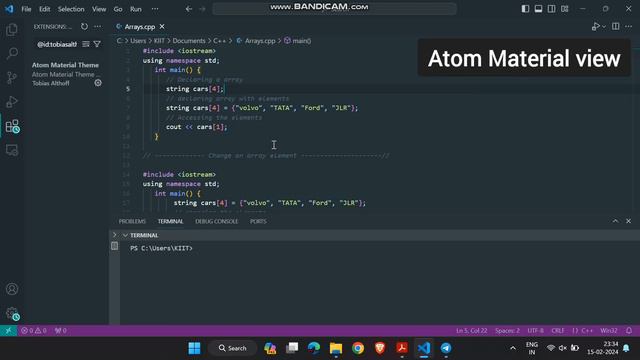Viewport: 640px width, 360px height.
Task: Open notifications bell in status bar
Action: (x=629, y=331)
